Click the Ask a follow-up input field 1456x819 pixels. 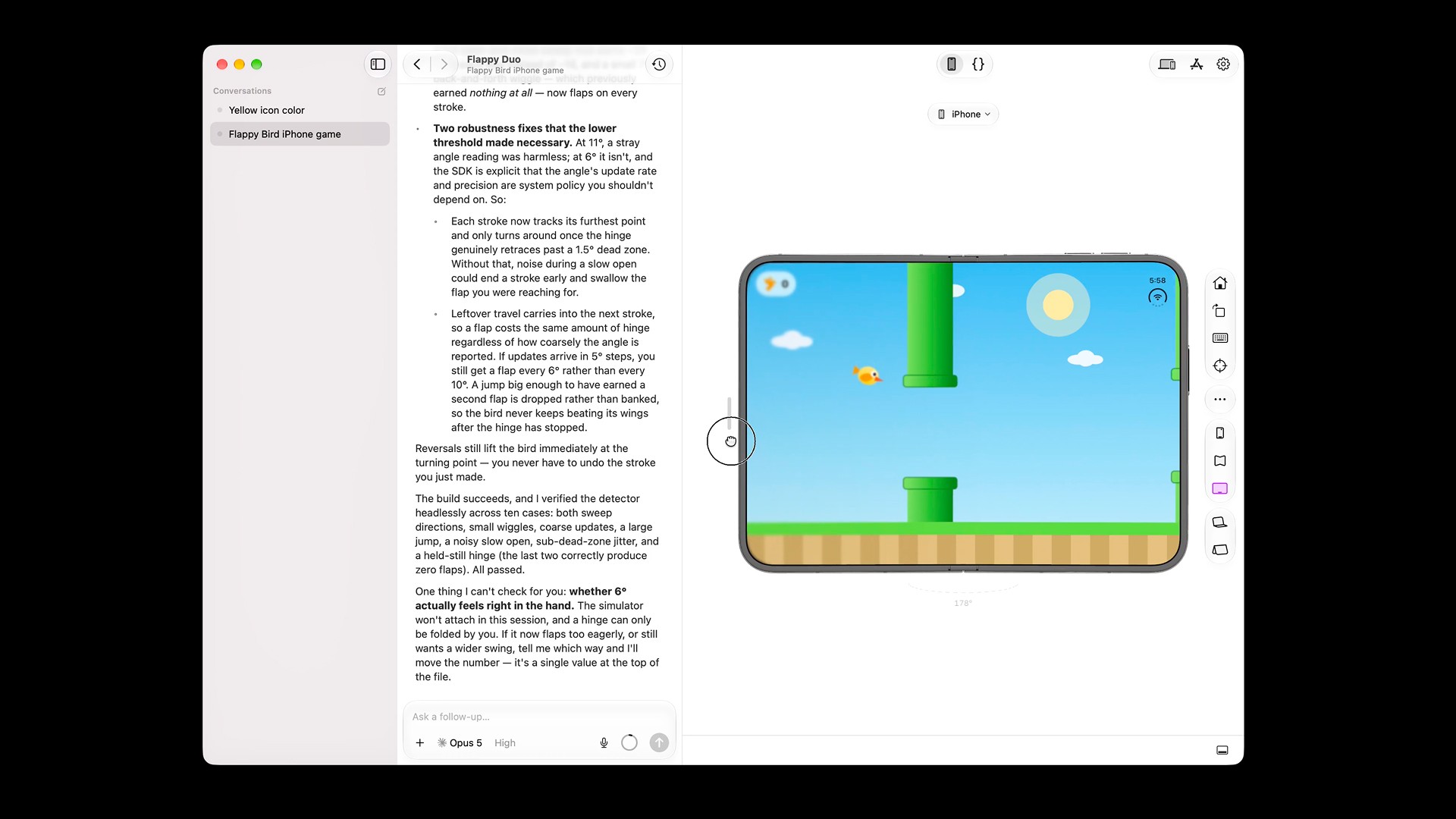click(539, 717)
